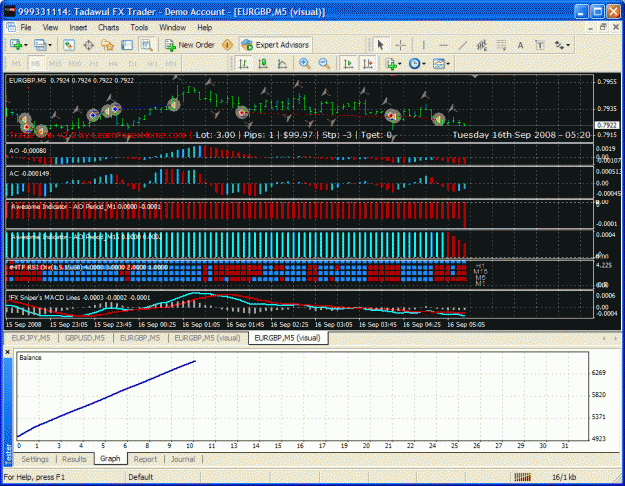Click the 'Balance' graph label

30,358
